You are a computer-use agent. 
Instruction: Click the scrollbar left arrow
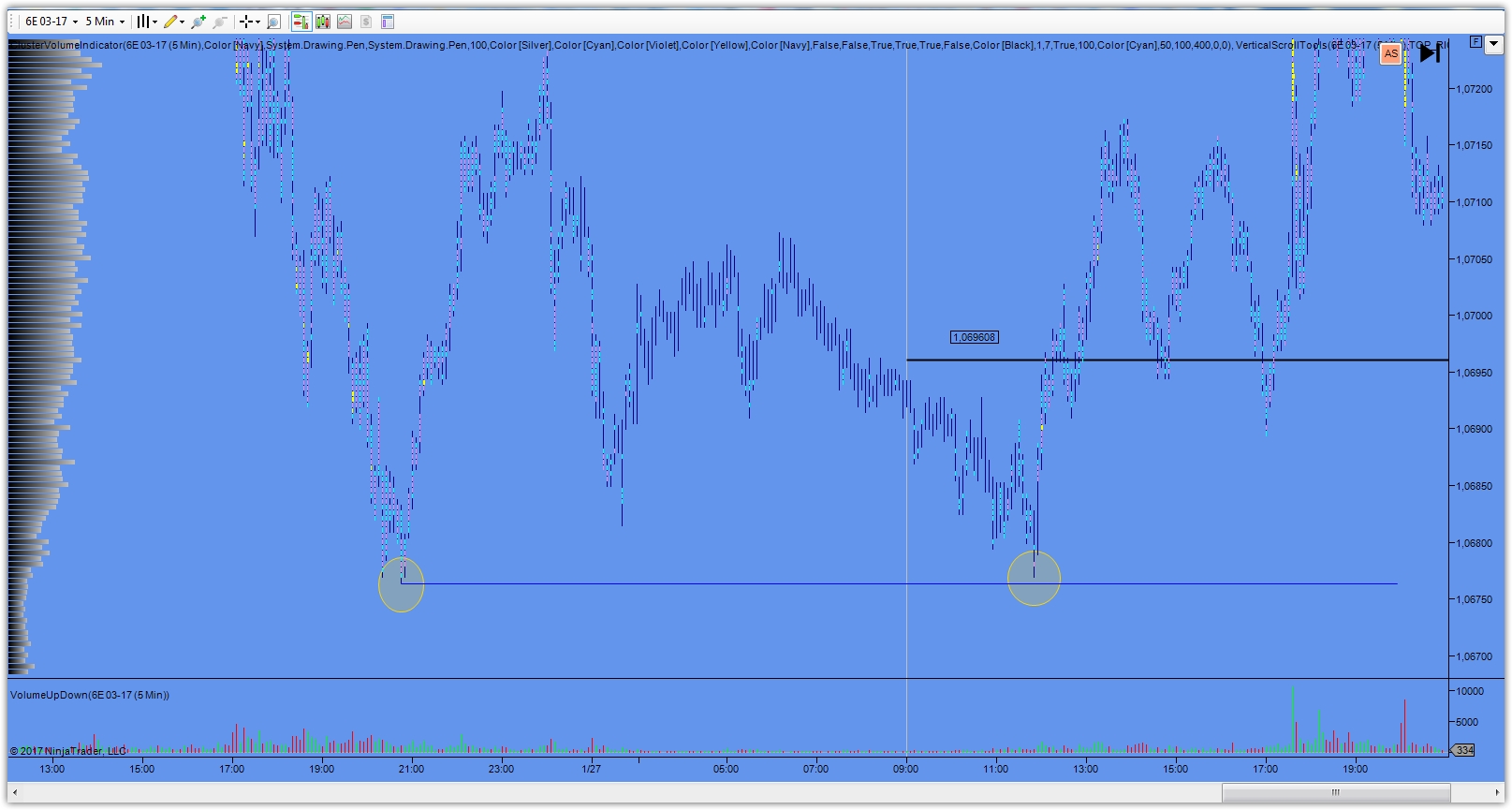pyautogui.click(x=14, y=792)
